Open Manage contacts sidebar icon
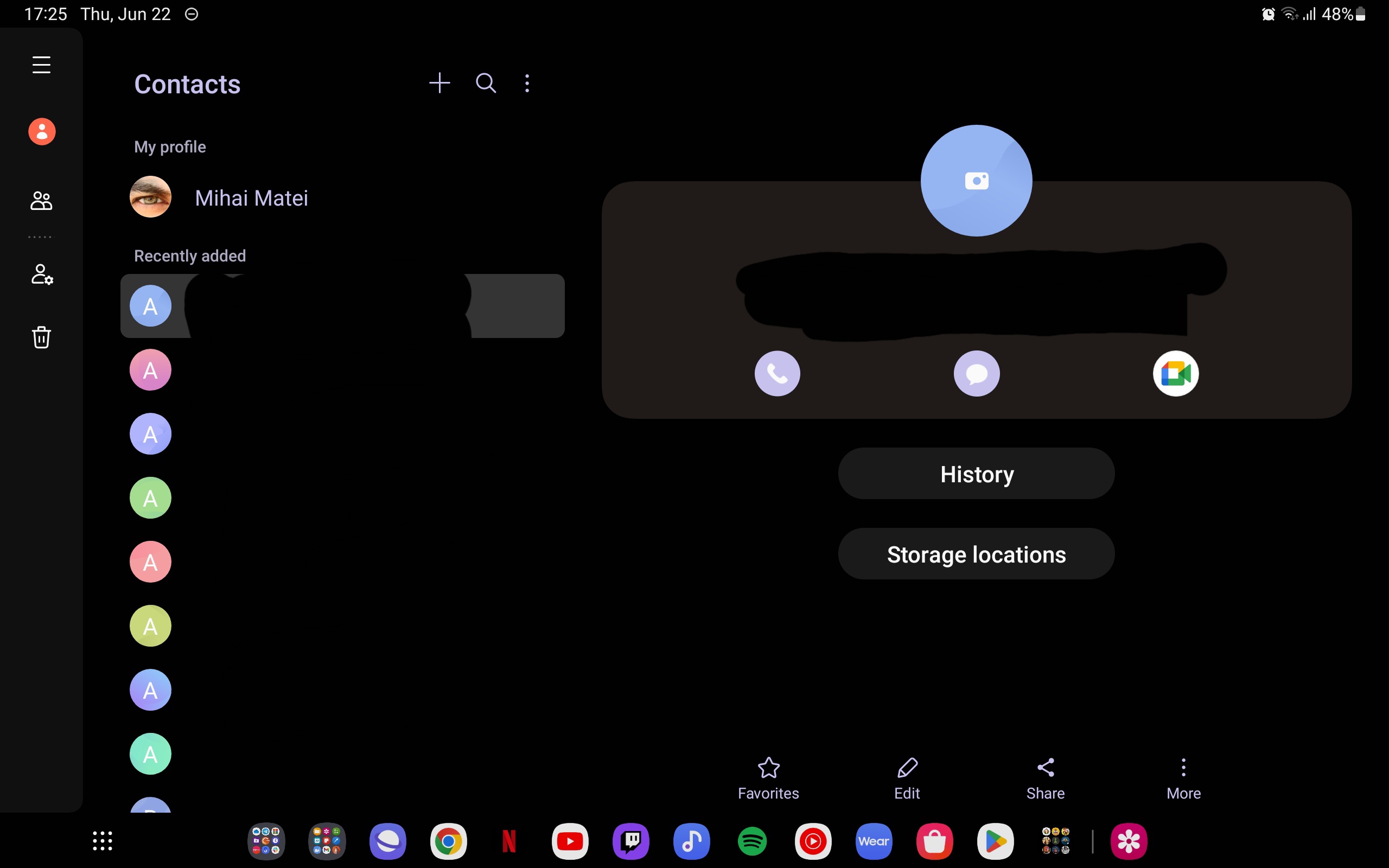 pos(41,275)
